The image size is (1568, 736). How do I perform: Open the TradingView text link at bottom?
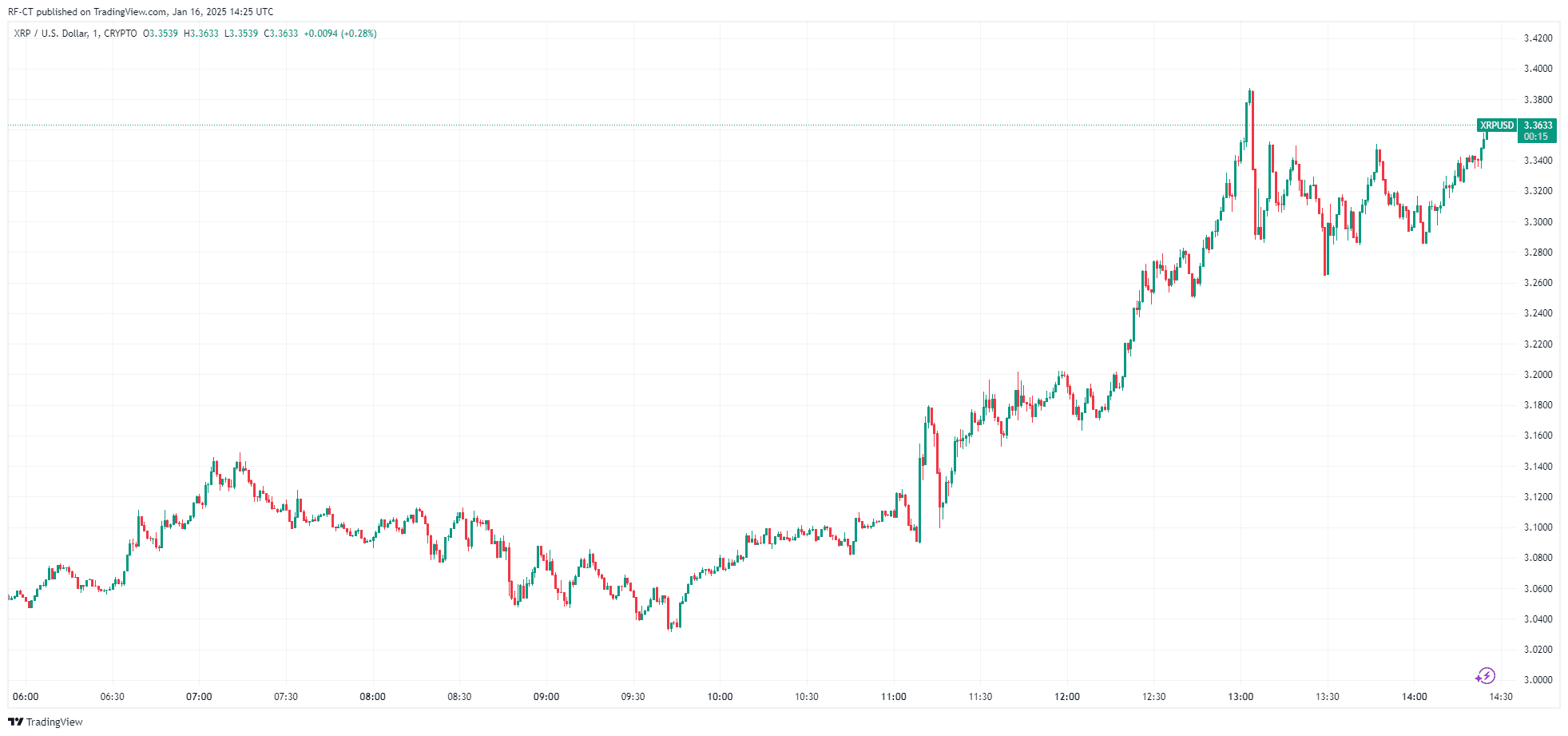[x=54, y=722]
